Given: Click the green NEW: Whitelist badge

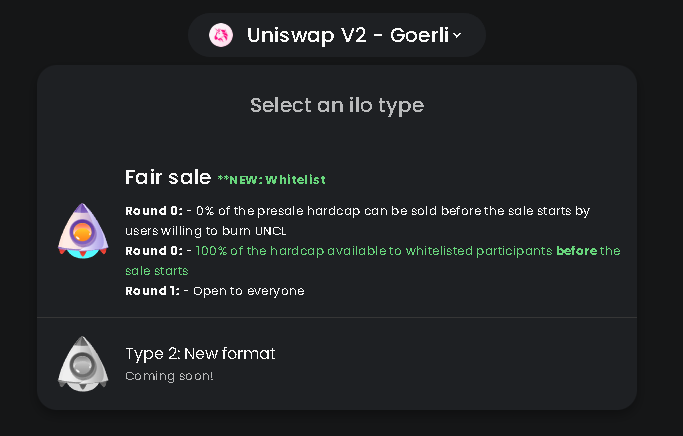Looking at the screenshot, I should [x=271, y=180].
